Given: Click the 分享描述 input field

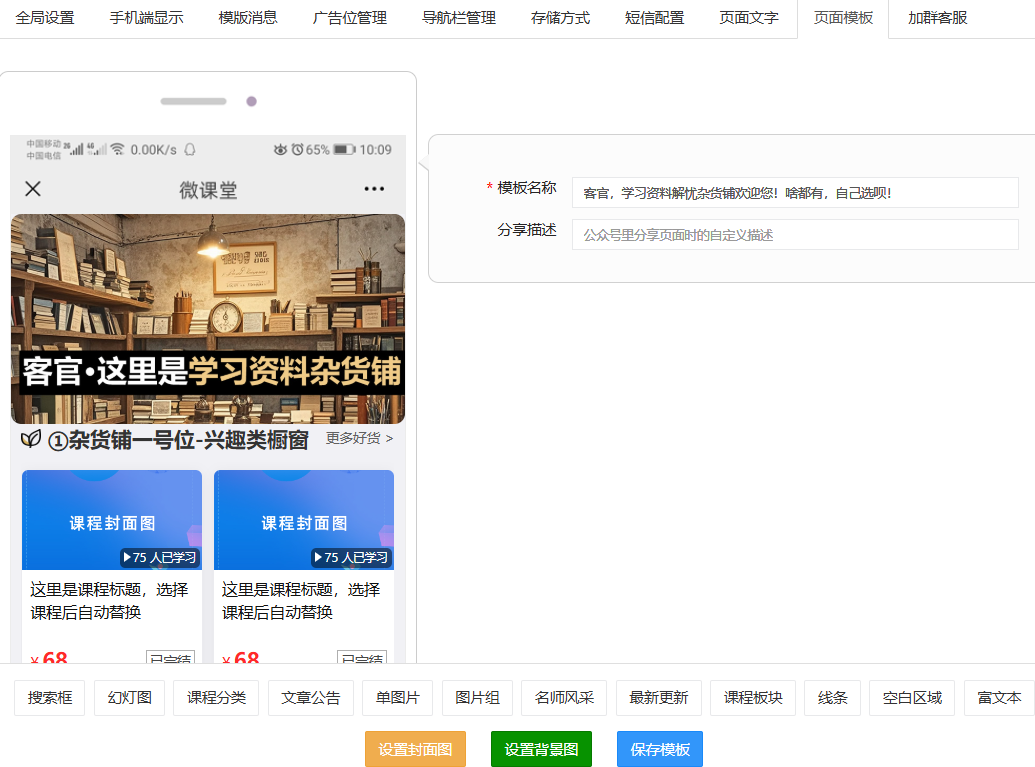Looking at the screenshot, I should 794,235.
